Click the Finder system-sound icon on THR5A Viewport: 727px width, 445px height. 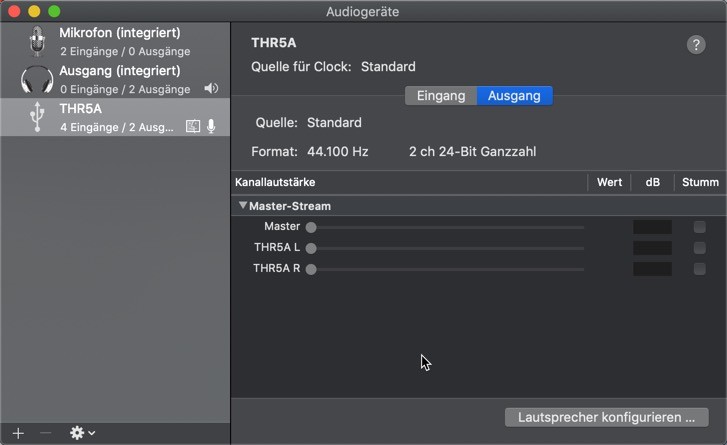click(x=193, y=127)
